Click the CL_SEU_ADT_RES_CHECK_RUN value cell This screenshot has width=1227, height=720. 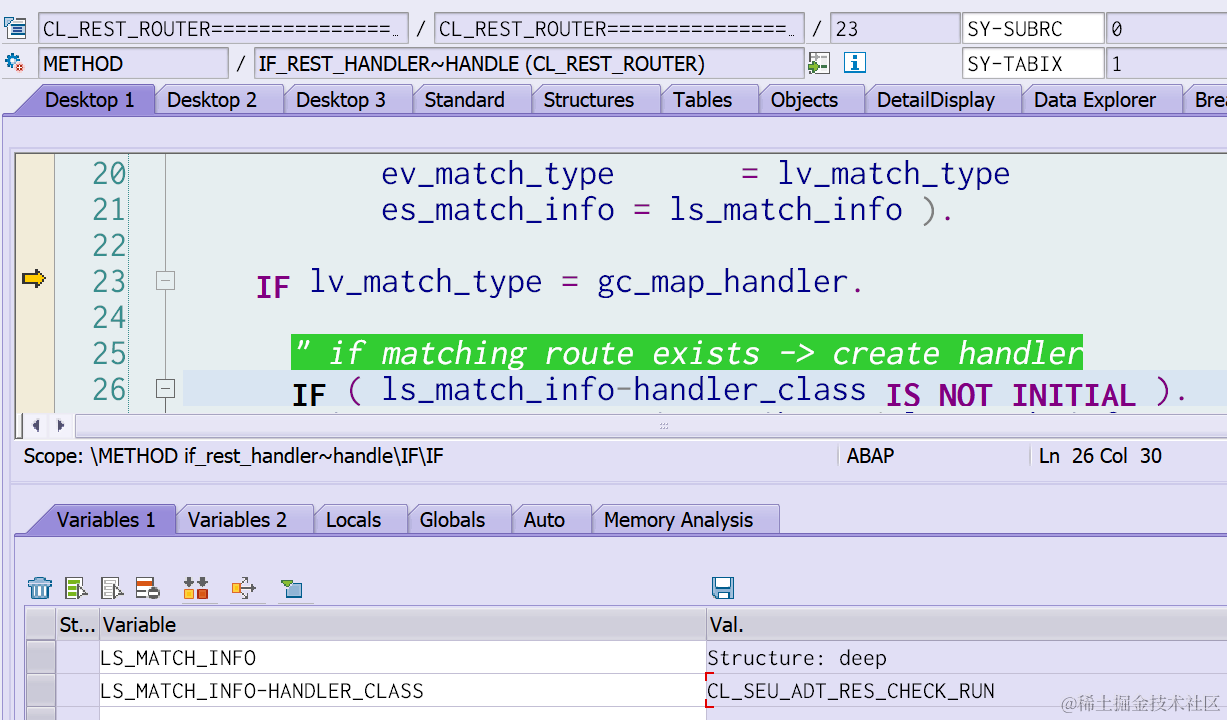click(966, 691)
